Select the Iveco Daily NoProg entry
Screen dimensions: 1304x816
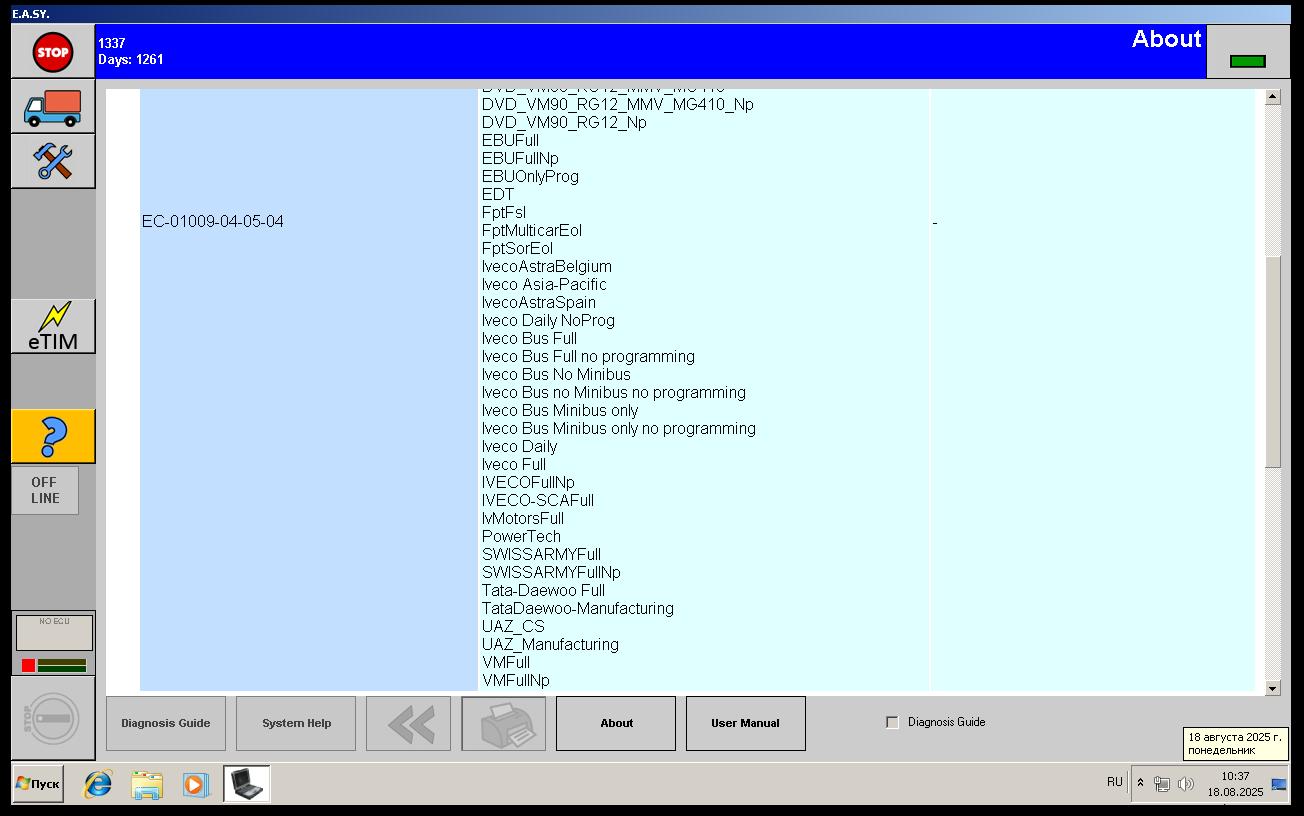(548, 320)
